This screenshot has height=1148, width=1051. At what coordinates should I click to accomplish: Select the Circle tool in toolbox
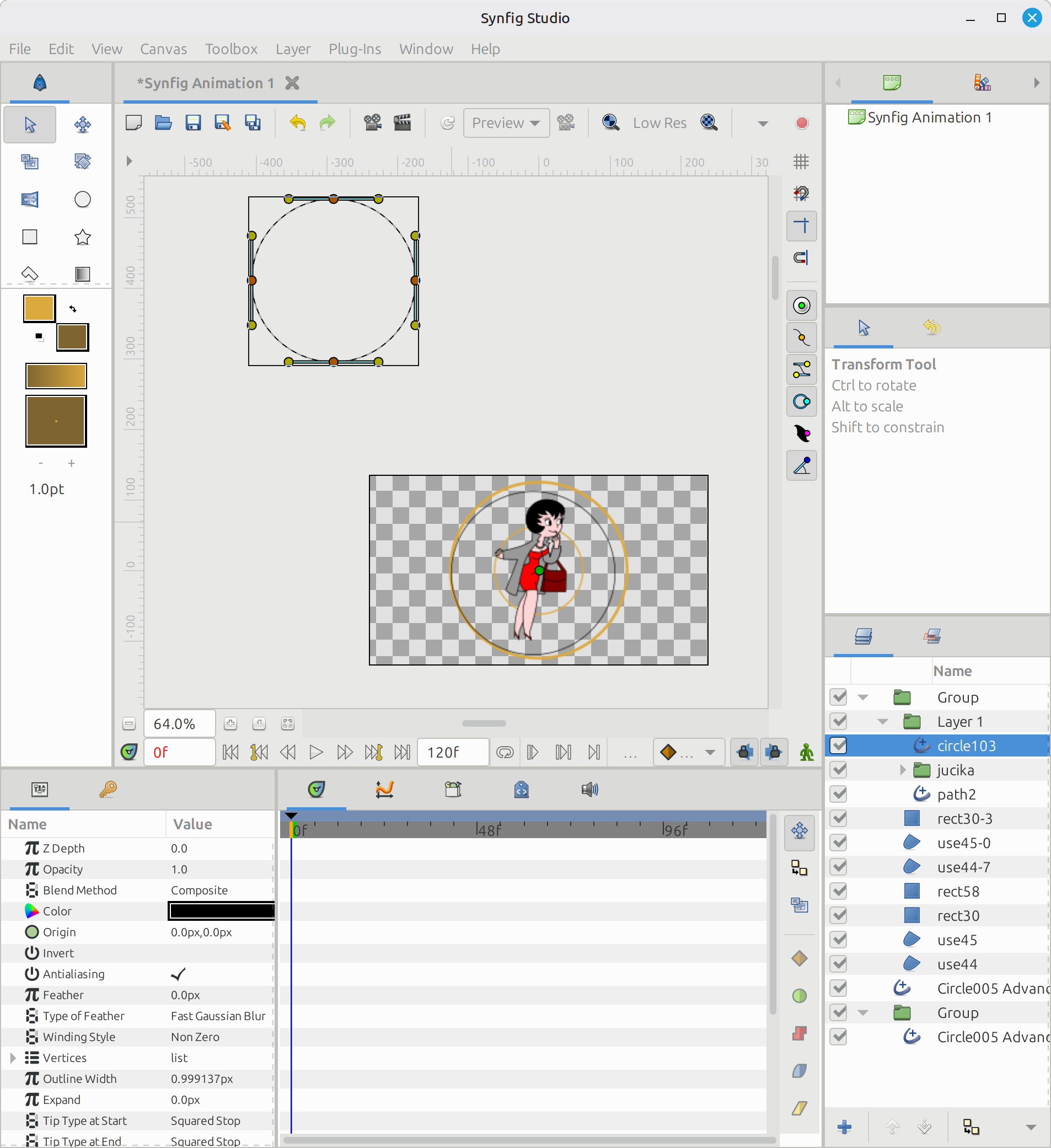point(83,199)
